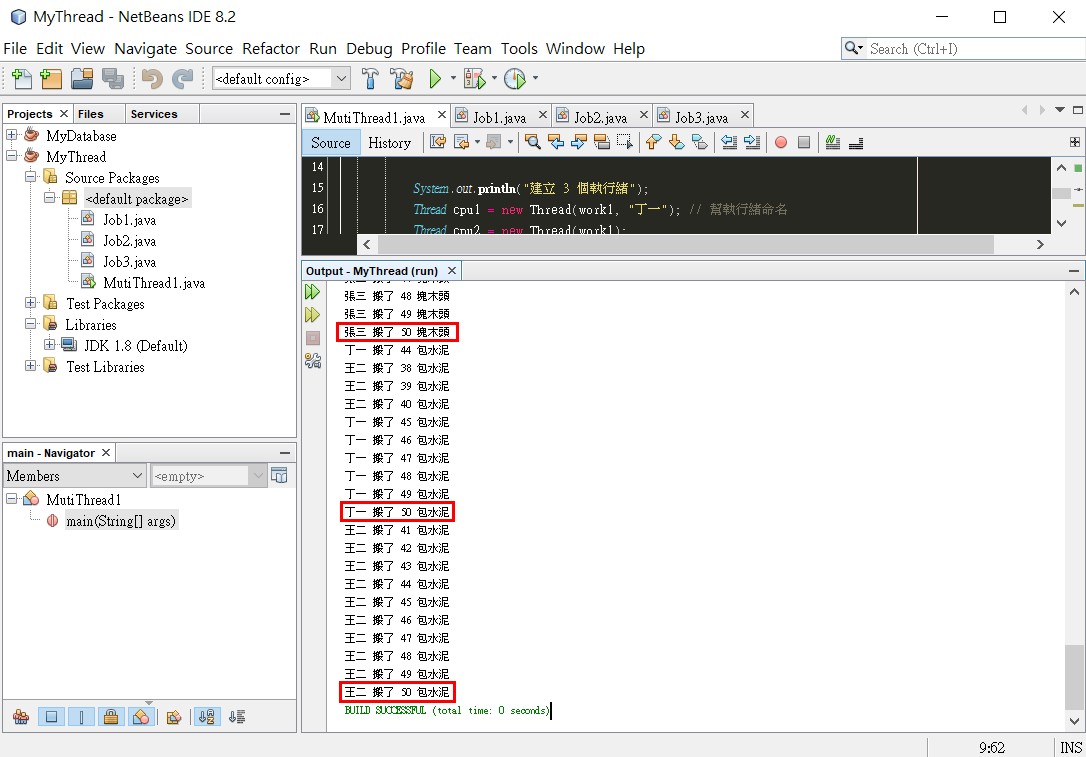Viewport: 1086px width, 757px height.
Task: Open the Run Project dropdown arrow
Action: [453, 78]
